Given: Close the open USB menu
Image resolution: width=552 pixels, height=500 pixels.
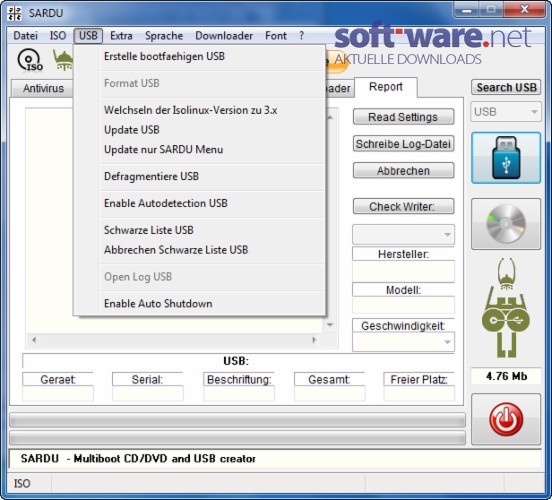Looking at the screenshot, I should click(88, 36).
